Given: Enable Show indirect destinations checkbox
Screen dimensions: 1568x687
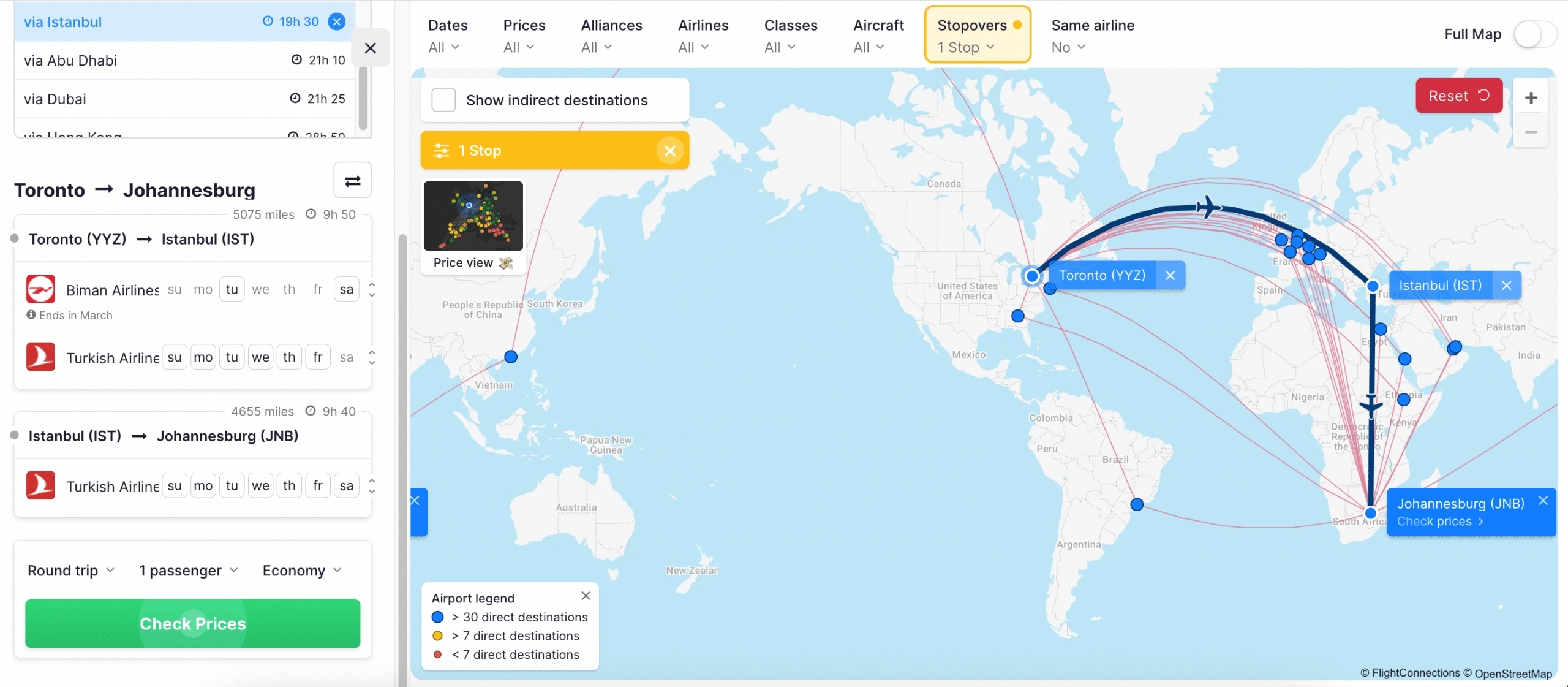Looking at the screenshot, I should 443,100.
